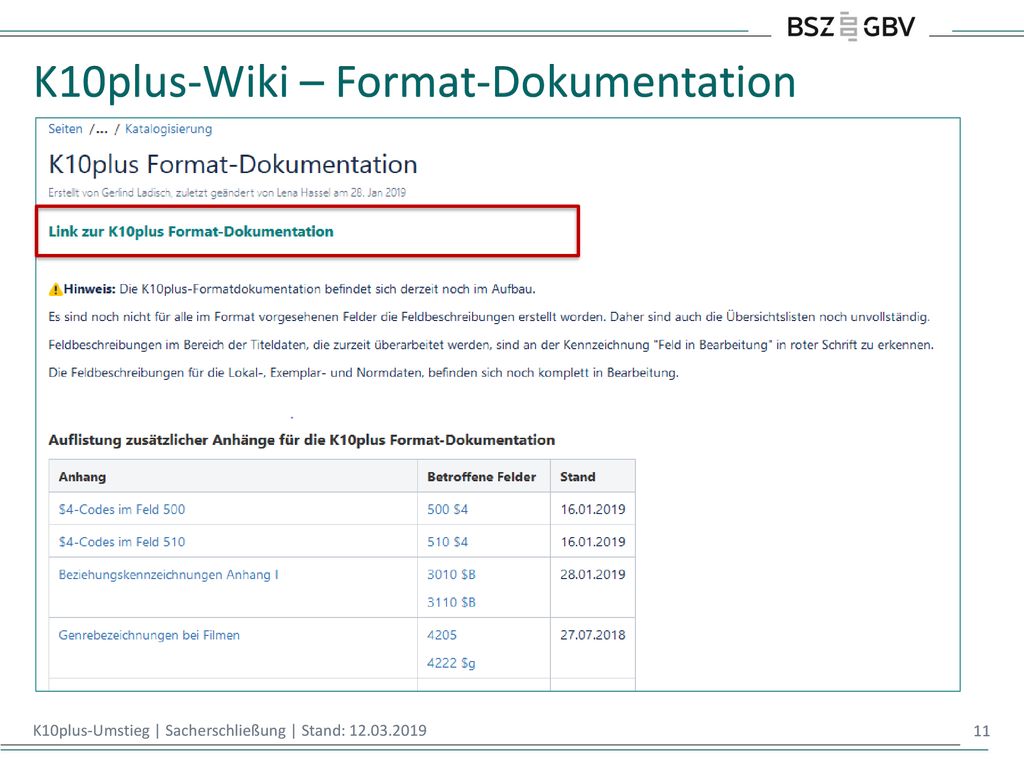
Task: Click the yellow warning icon beside 'Hinweis'
Action: (56, 289)
